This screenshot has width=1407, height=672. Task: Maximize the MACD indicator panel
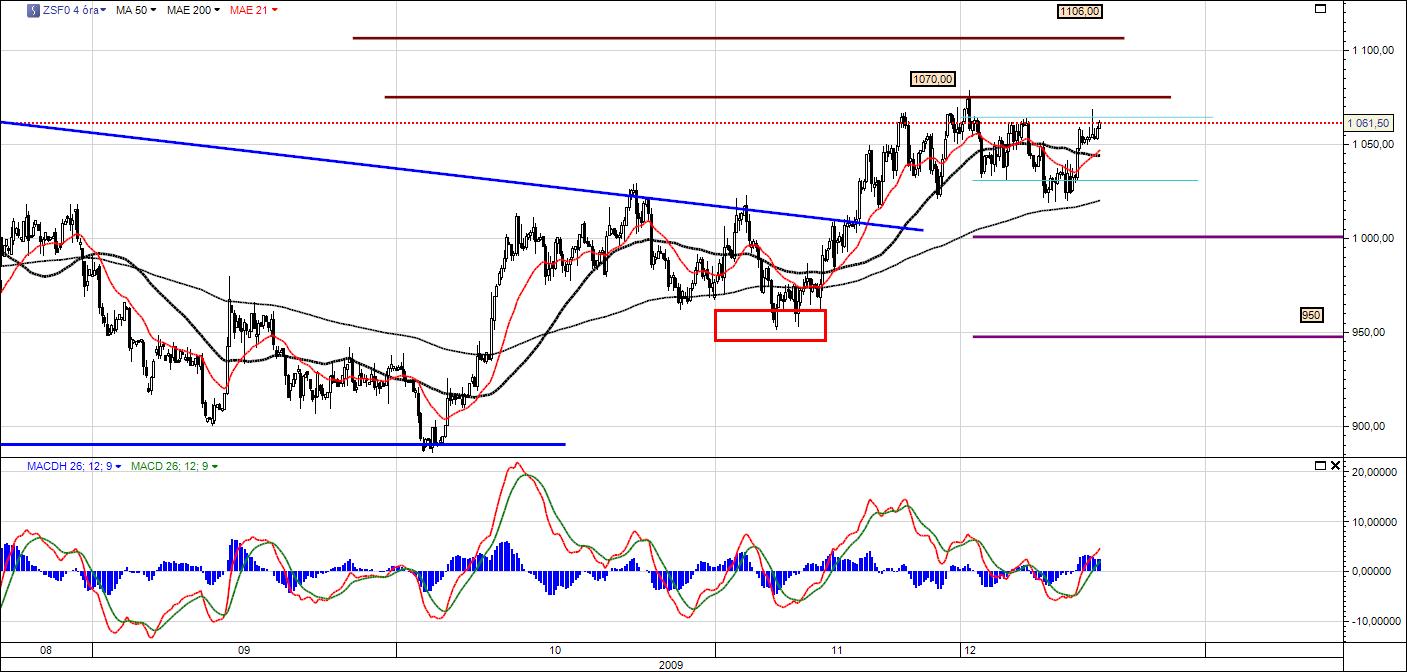tap(1319, 465)
